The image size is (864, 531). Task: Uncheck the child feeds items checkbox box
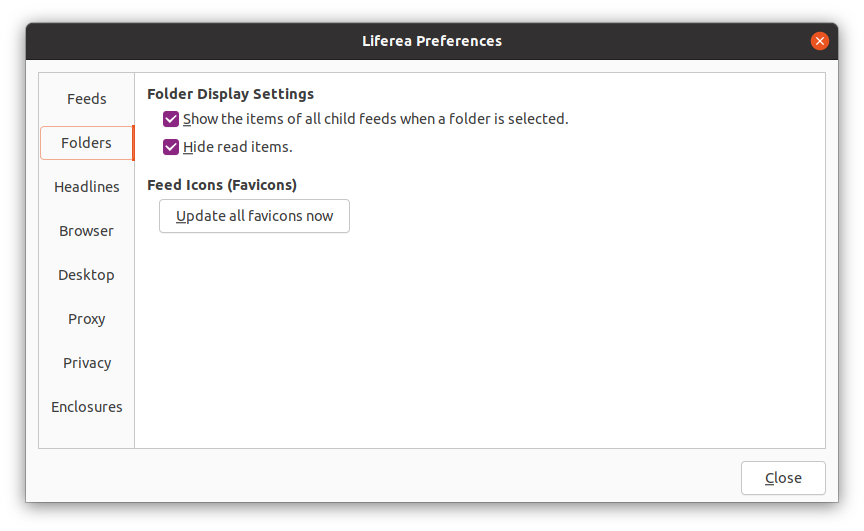pos(171,119)
